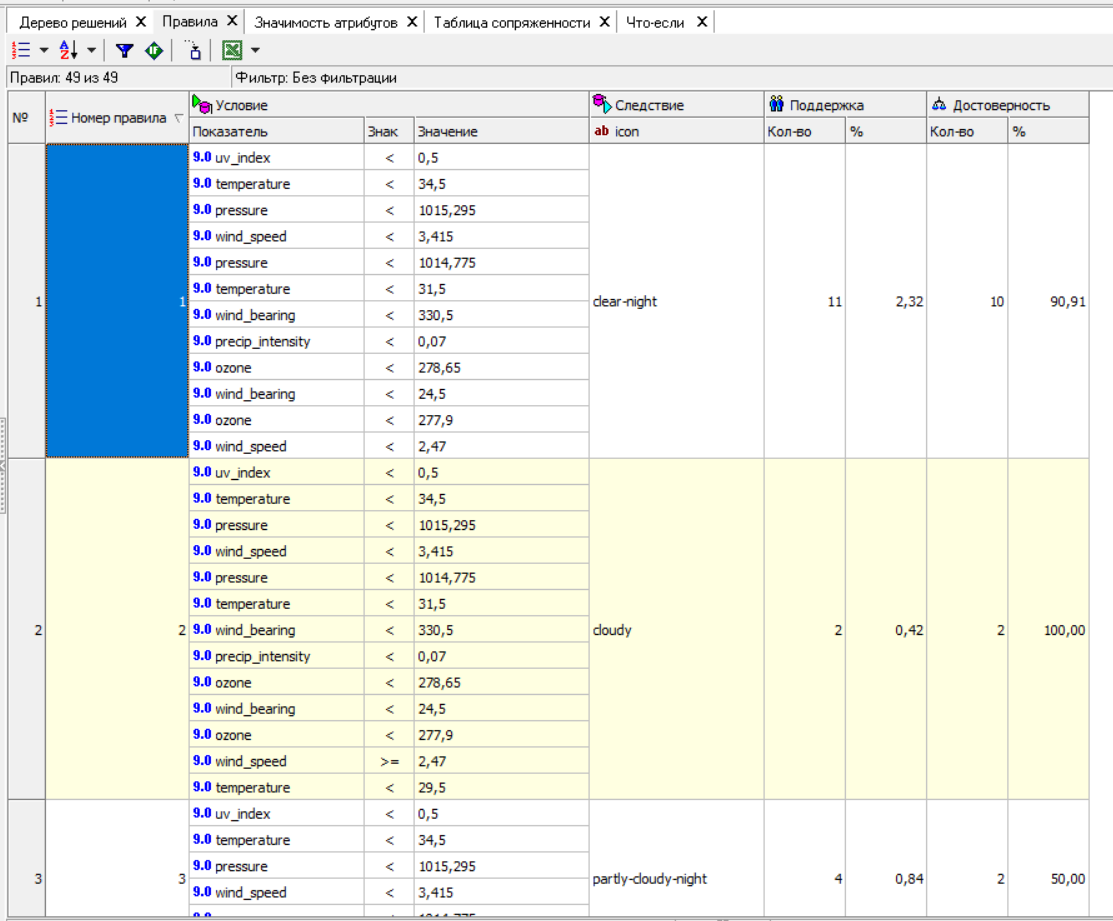Click the Следствие column header
The height and width of the screenshot is (921, 1113).
pos(676,105)
